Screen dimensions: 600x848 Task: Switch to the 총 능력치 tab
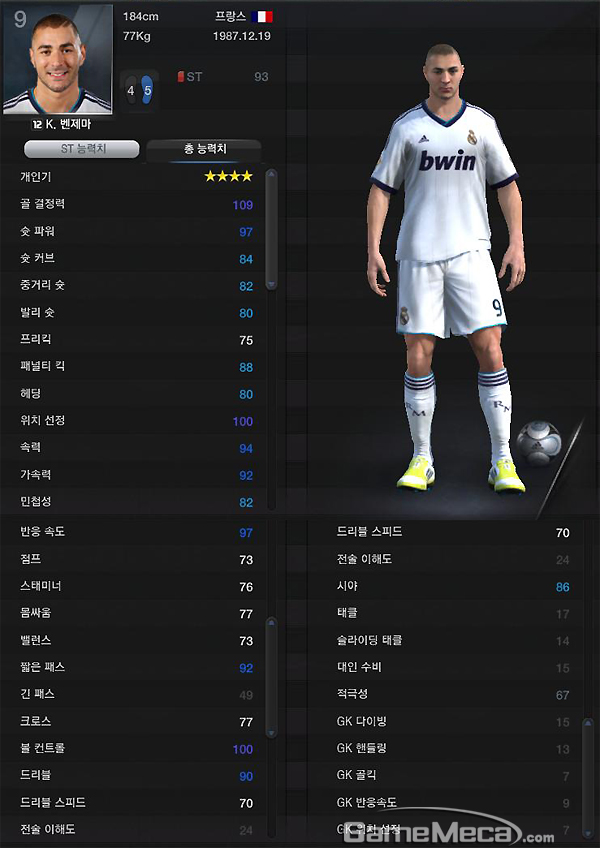coord(205,150)
